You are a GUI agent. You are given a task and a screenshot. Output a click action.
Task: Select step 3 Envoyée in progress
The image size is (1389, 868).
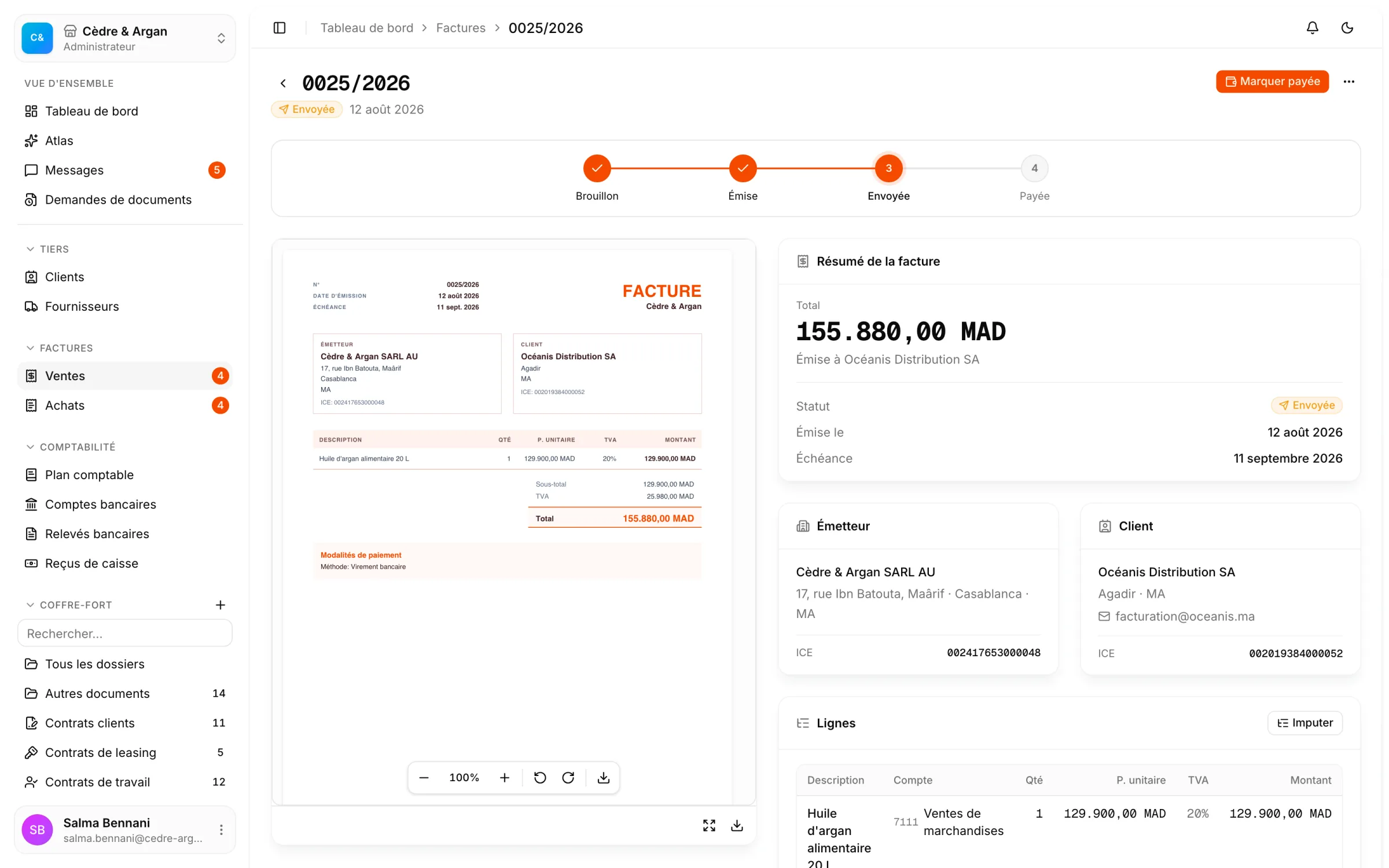[888, 169]
